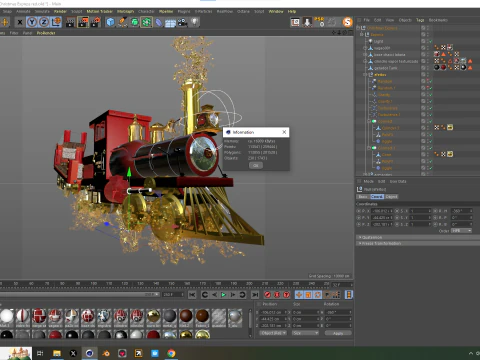Click Go to End of timeline
480x360 pixels.
(255, 295)
